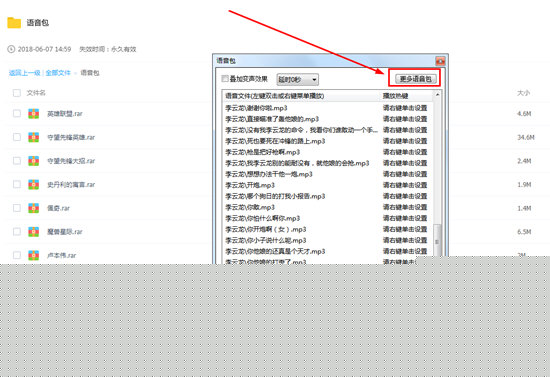
Task: Click the voice list scrollbar thumb
Action: coord(437,241)
